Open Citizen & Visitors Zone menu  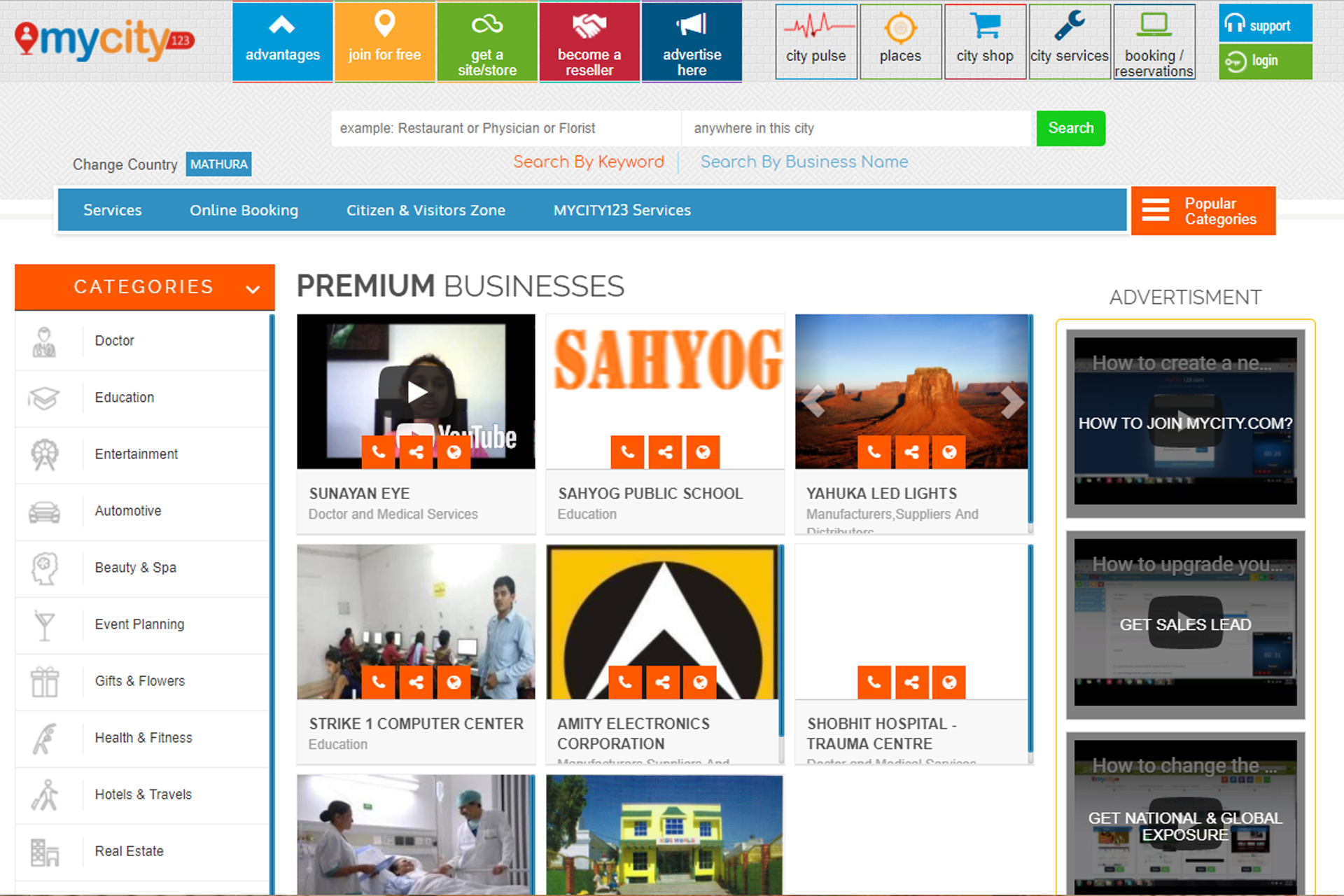426,210
